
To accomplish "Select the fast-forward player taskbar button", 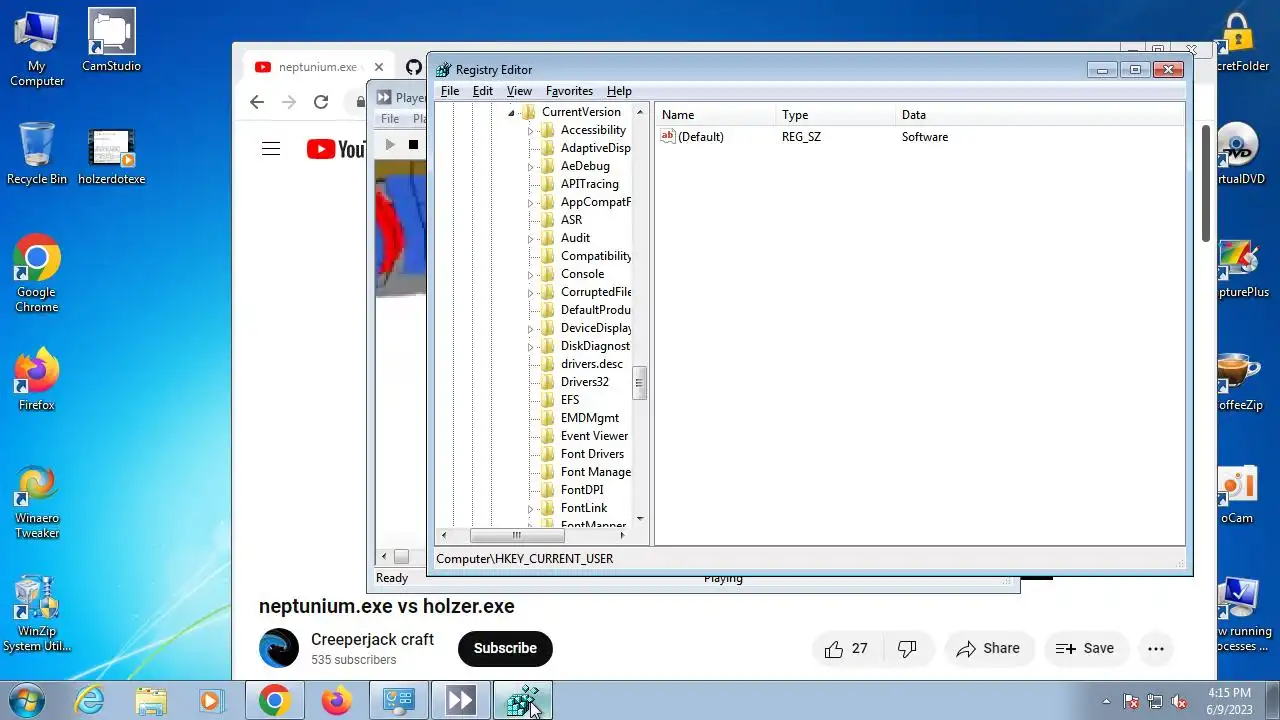I will (460, 701).
